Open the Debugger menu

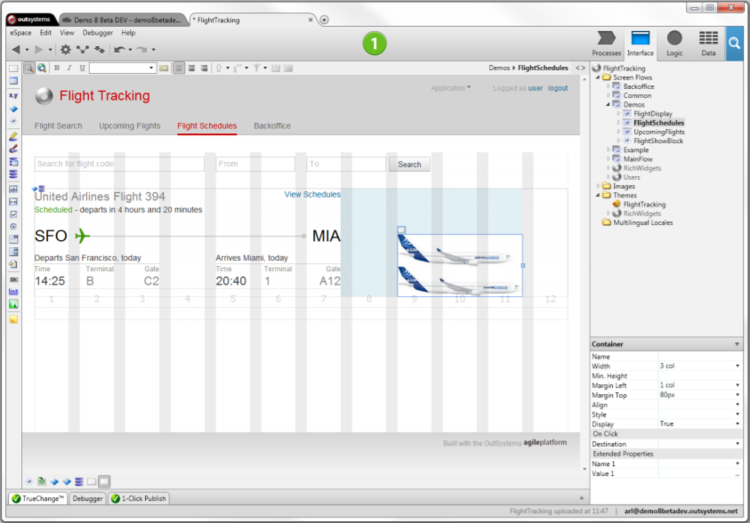point(98,33)
